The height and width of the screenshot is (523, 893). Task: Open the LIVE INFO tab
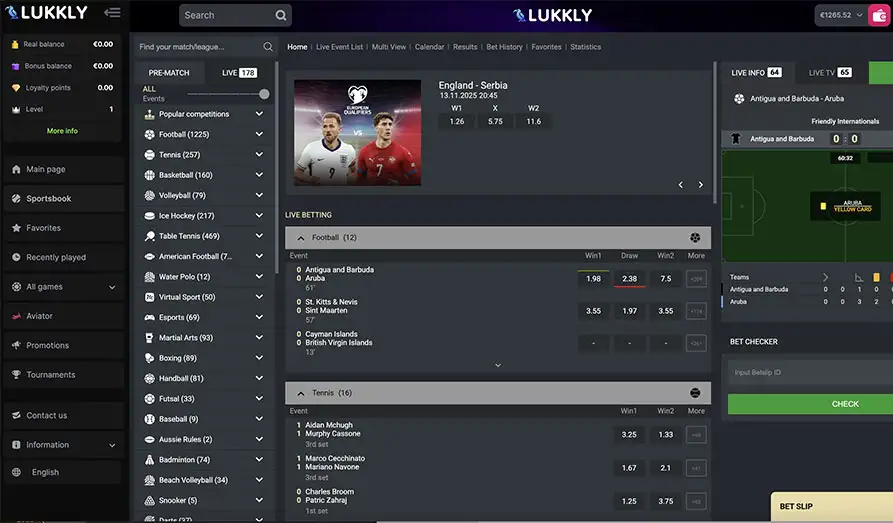(x=757, y=73)
